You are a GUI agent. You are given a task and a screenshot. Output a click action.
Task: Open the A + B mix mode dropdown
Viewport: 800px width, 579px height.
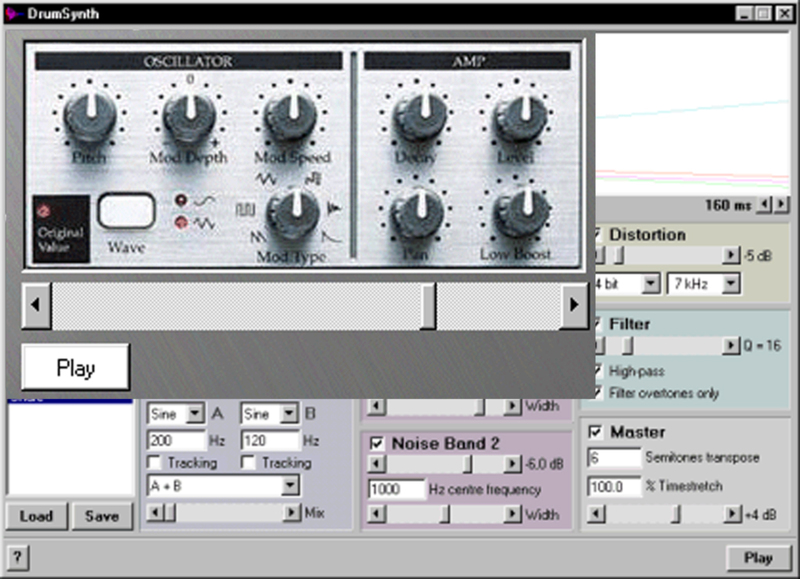point(290,485)
